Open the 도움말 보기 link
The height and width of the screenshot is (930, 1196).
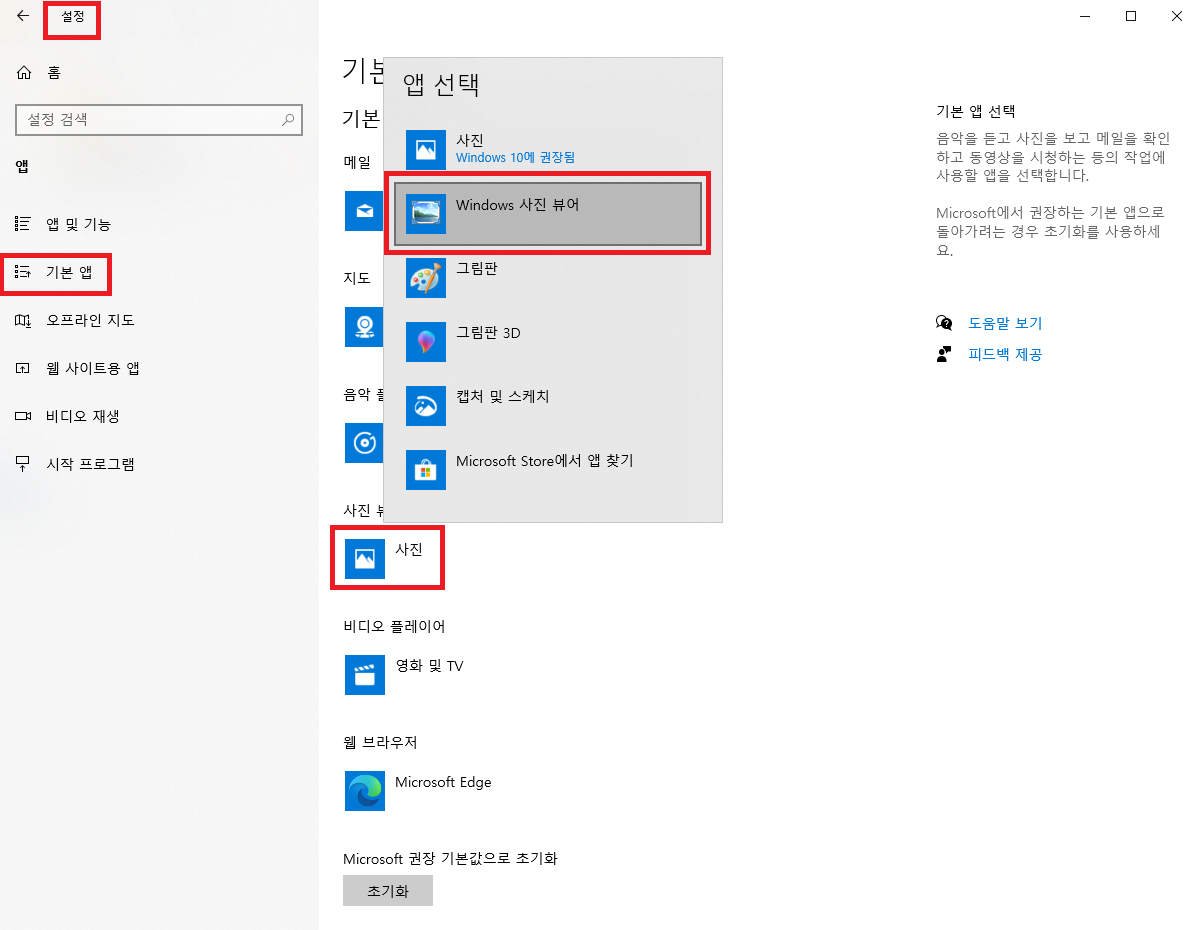coord(1005,323)
